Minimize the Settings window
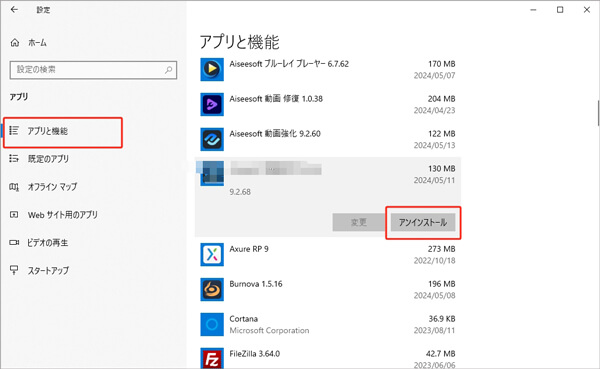600x369 pixels. pyautogui.click(x=533, y=10)
